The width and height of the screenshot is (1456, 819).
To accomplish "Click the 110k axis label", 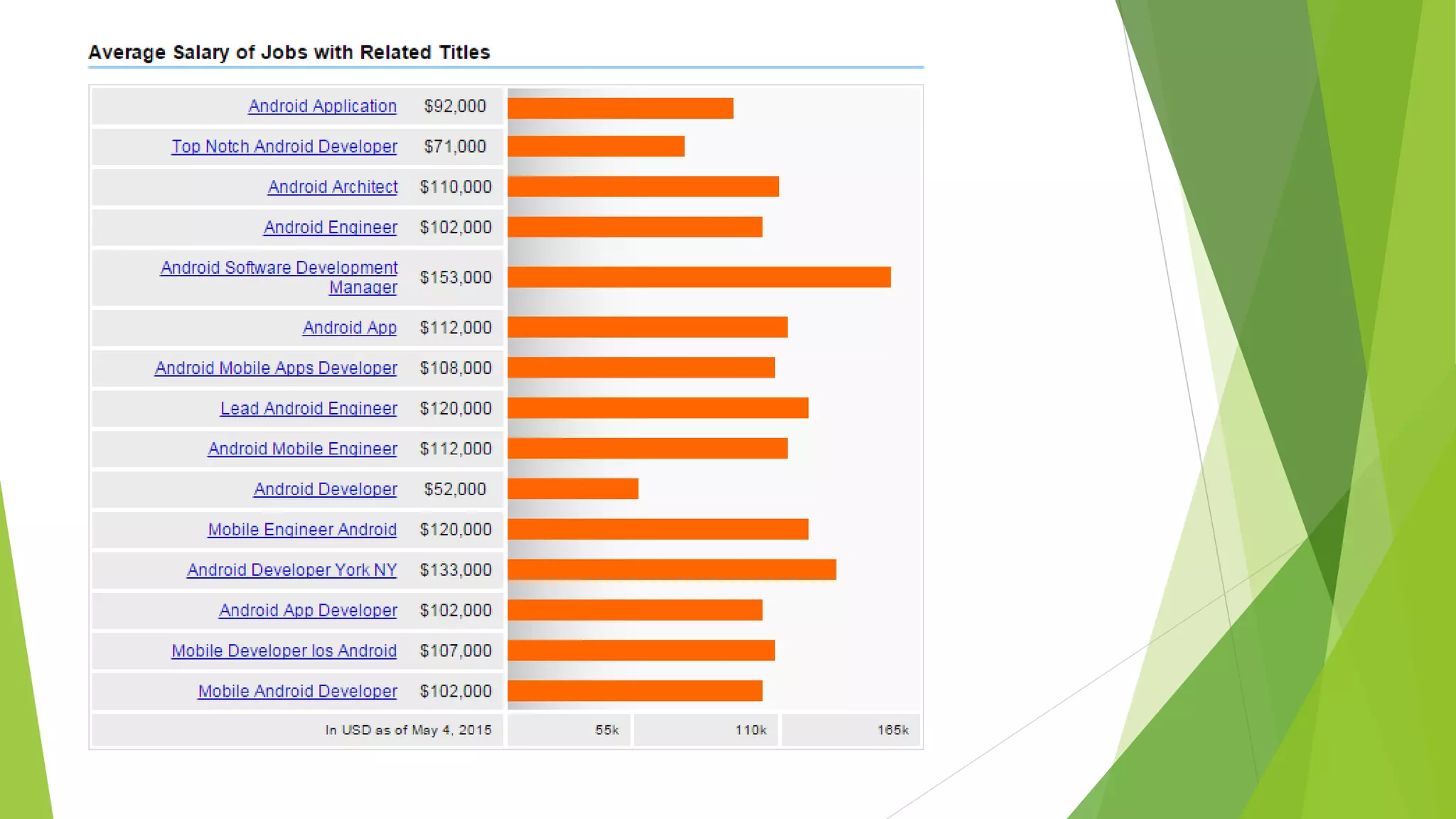I will pos(750,730).
